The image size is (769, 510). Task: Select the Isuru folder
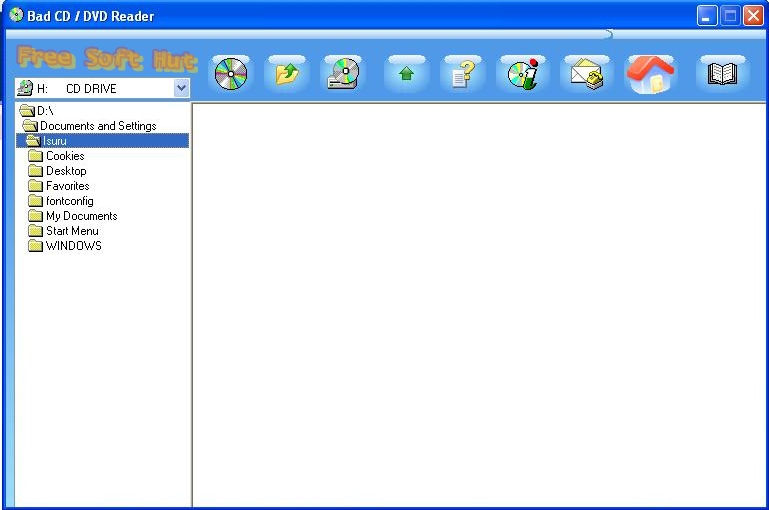point(103,141)
